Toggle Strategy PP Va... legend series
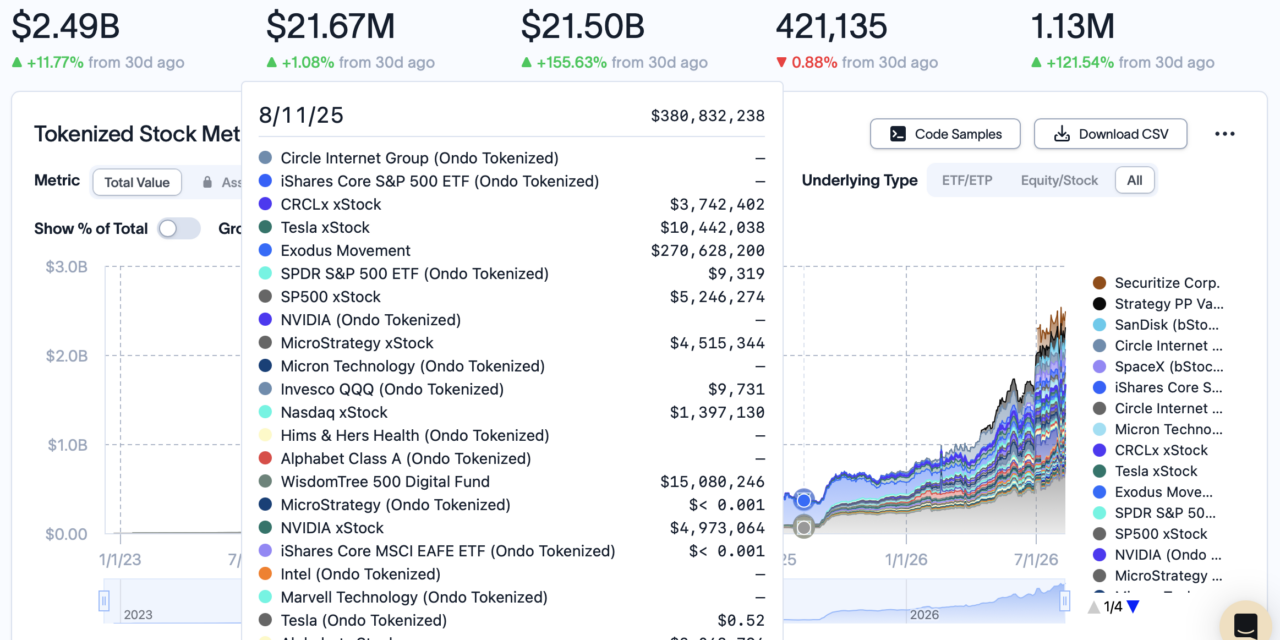1280x640 pixels. (x=1157, y=304)
